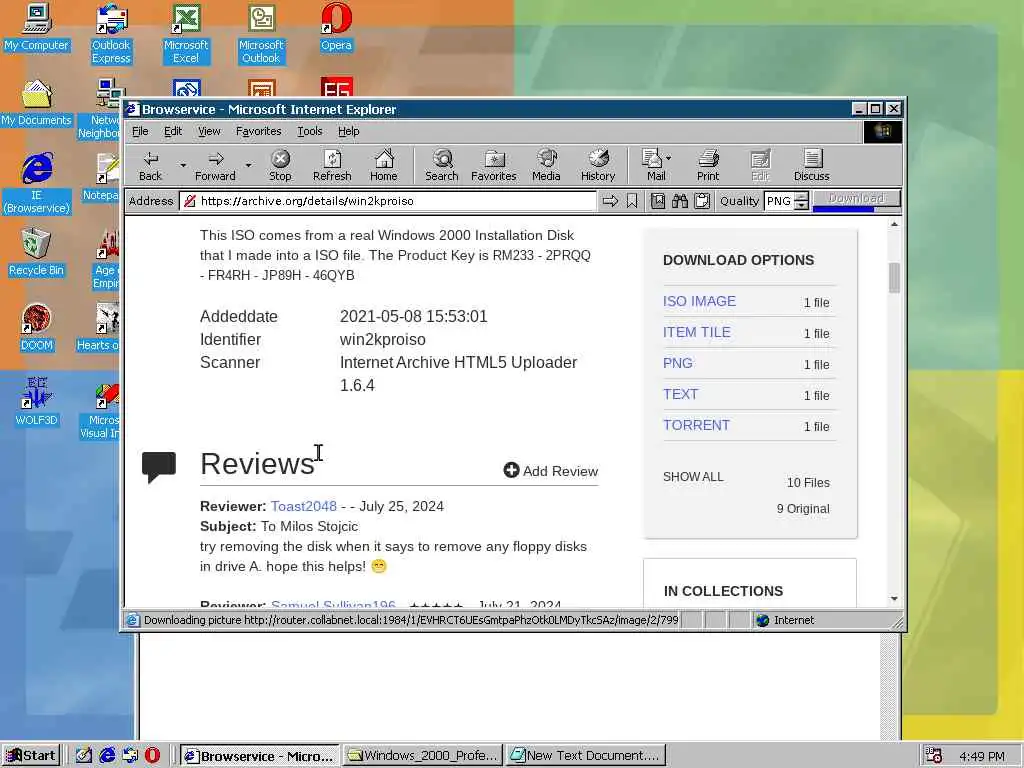
Task: Select the Outlook Express desktop icon
Action: (x=111, y=34)
